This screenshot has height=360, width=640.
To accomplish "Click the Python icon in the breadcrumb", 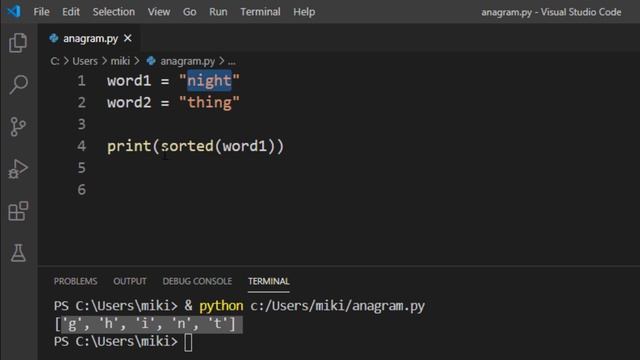I will (x=151, y=61).
